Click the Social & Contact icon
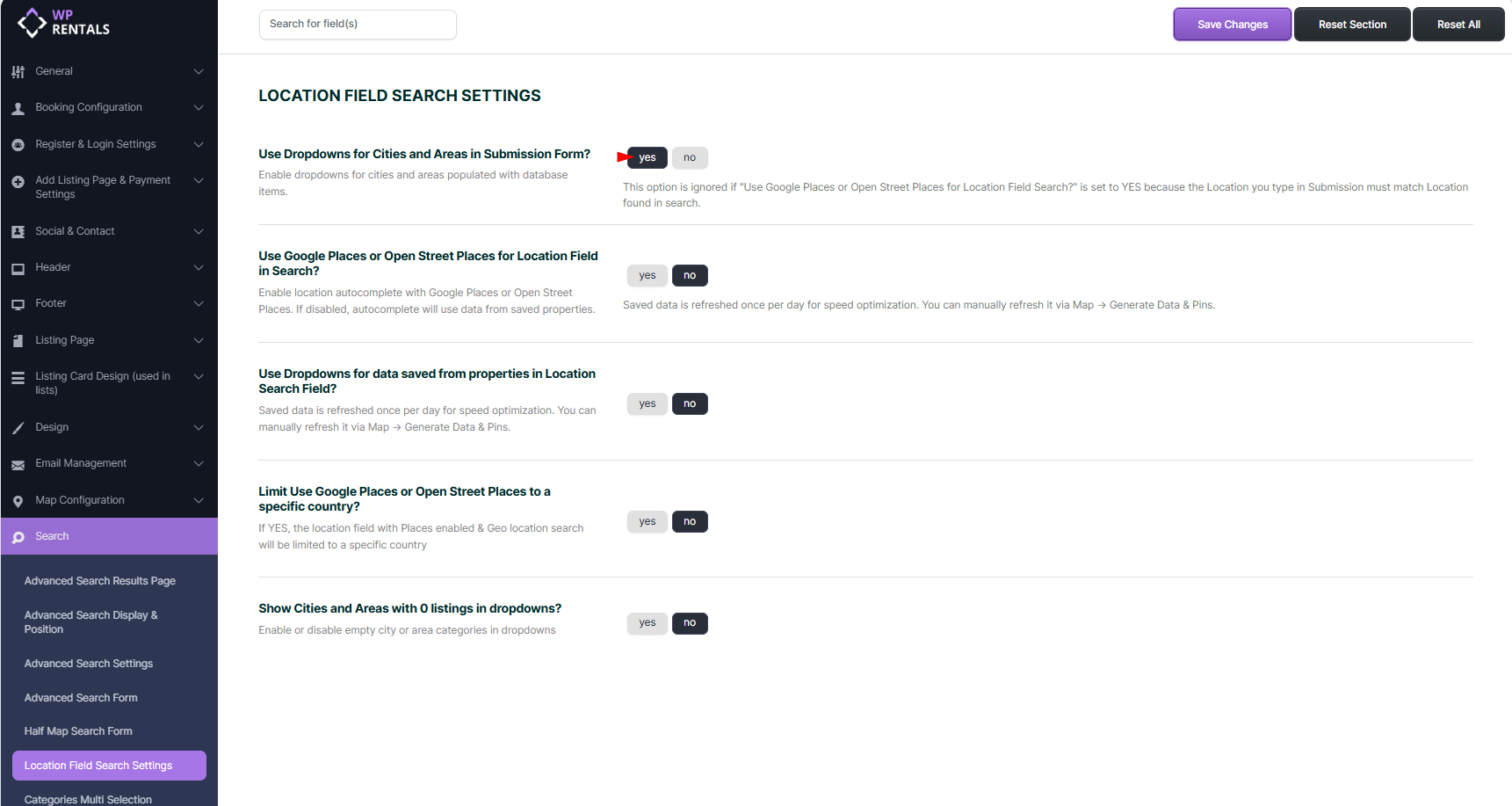The image size is (1512, 806). coord(18,232)
